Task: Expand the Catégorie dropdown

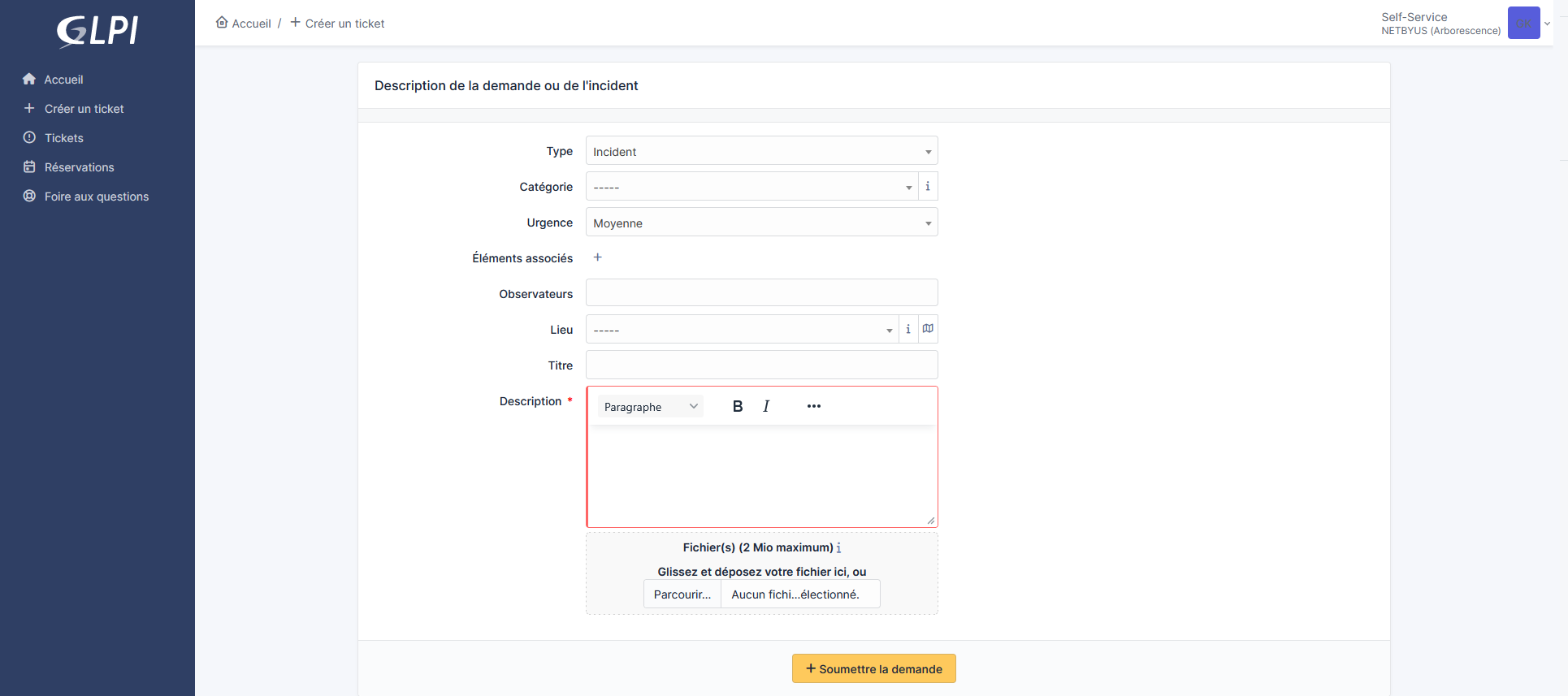Action: point(752,187)
